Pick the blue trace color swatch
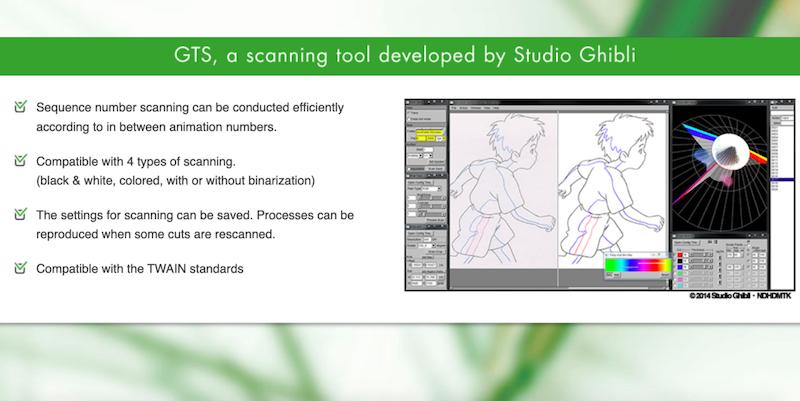800x401 pixels. (x=680, y=267)
